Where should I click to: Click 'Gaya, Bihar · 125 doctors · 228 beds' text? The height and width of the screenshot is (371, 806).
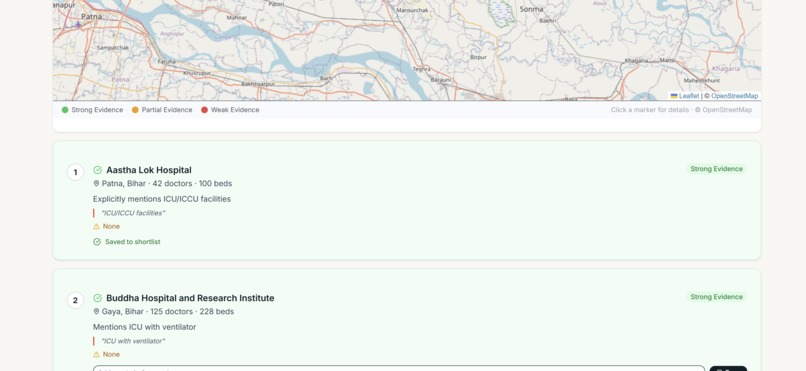(168, 311)
